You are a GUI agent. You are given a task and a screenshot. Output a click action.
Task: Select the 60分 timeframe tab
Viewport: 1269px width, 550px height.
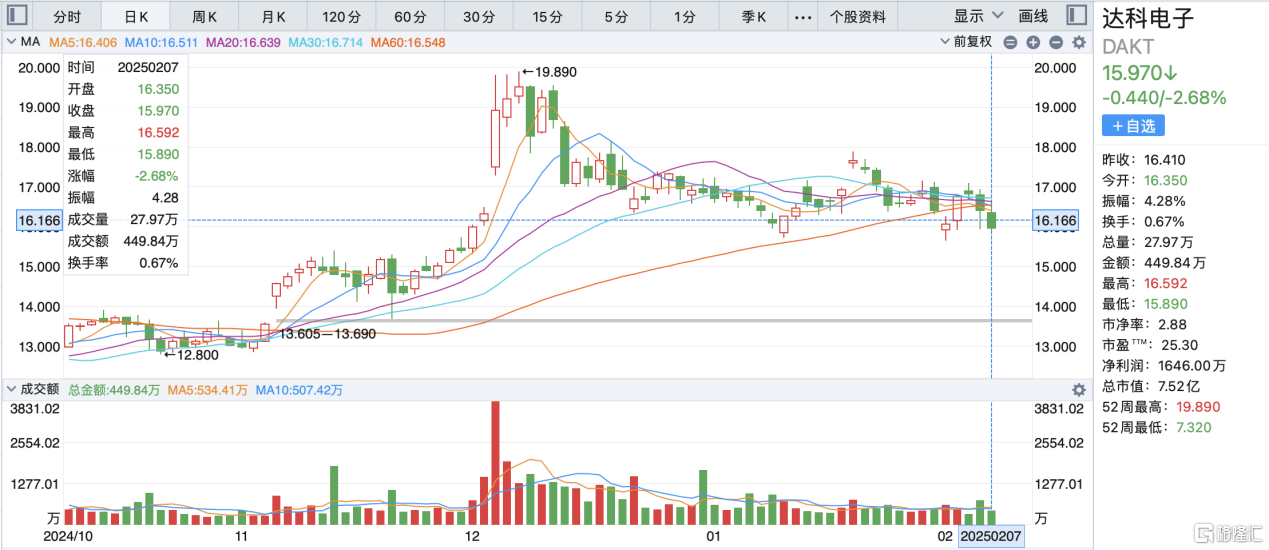(410, 16)
